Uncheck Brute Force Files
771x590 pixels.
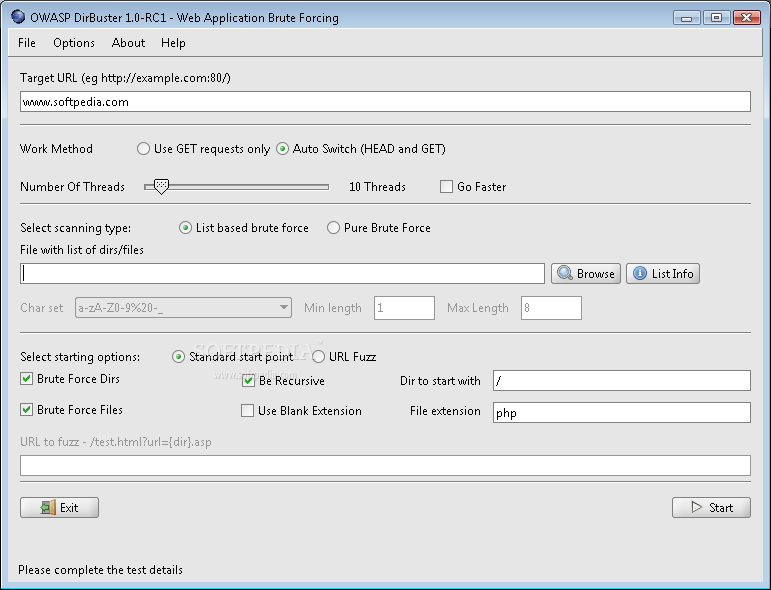[27, 410]
